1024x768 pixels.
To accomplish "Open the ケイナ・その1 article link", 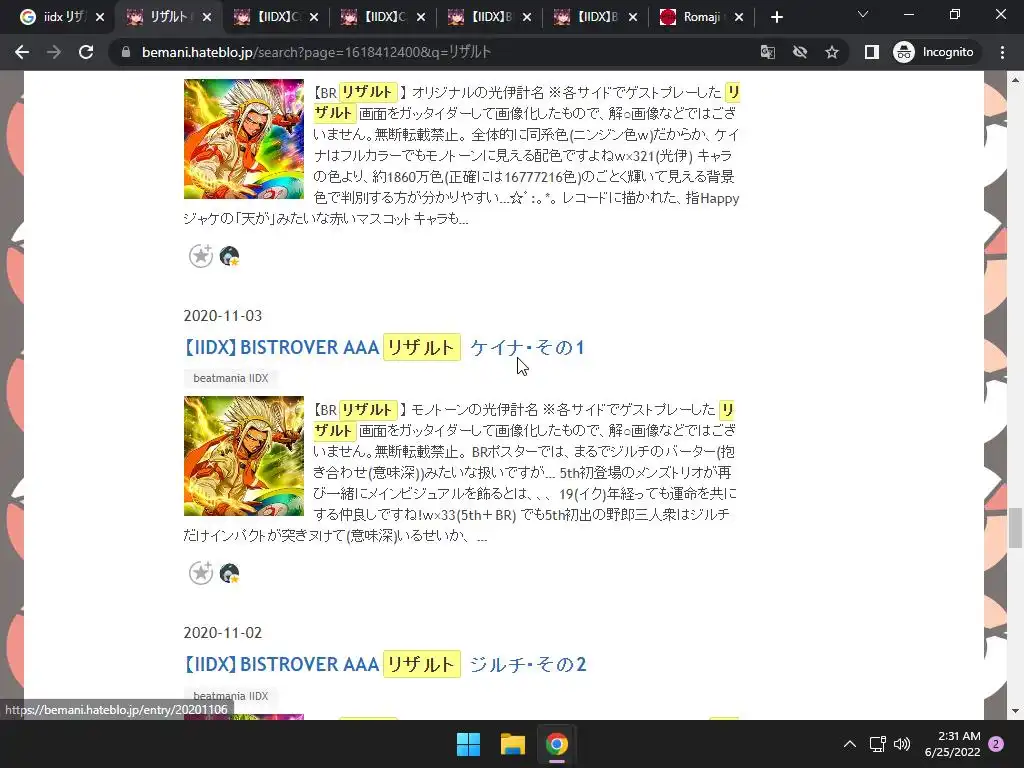I will (384, 347).
